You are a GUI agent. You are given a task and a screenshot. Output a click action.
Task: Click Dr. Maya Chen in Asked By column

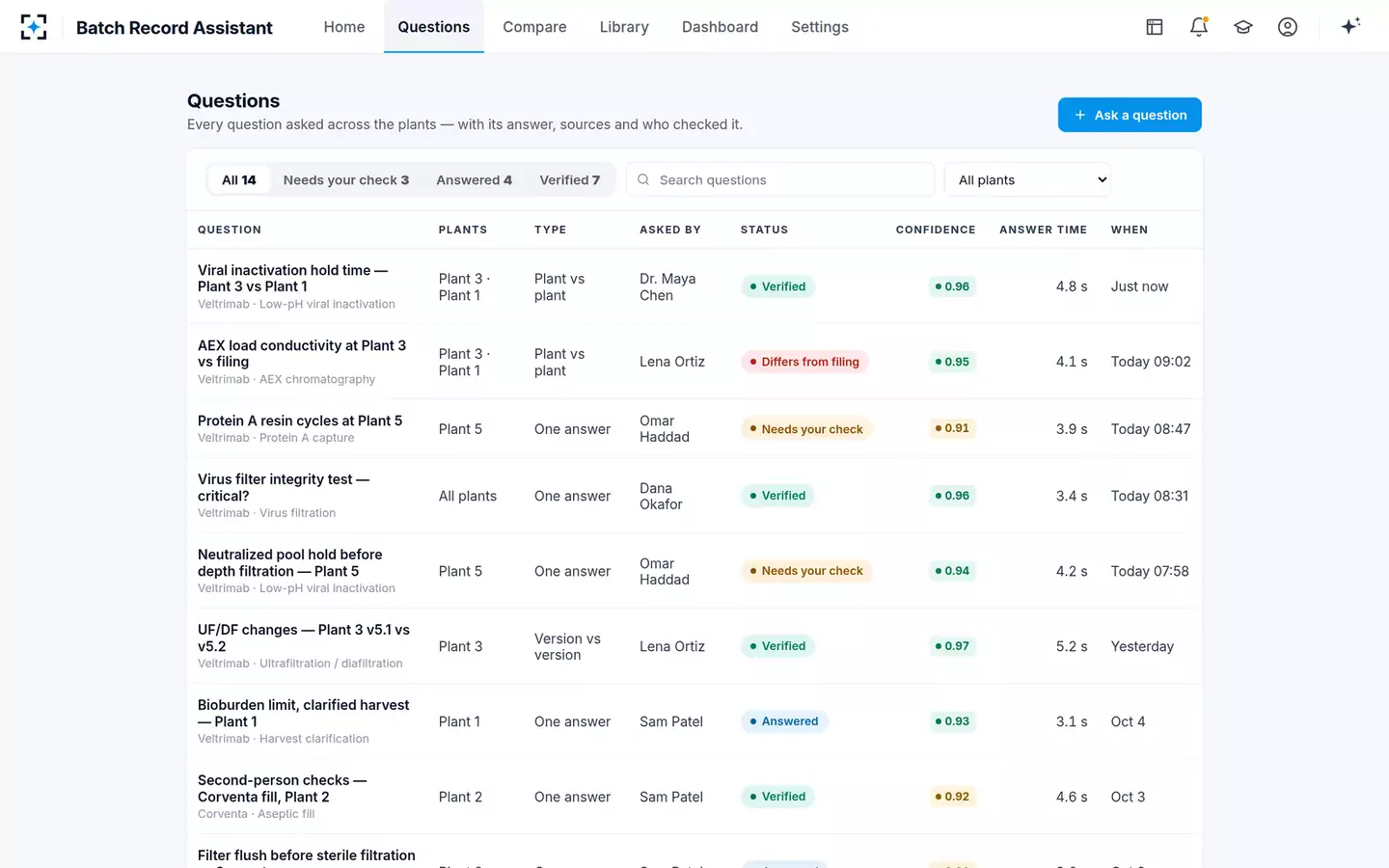667,286
